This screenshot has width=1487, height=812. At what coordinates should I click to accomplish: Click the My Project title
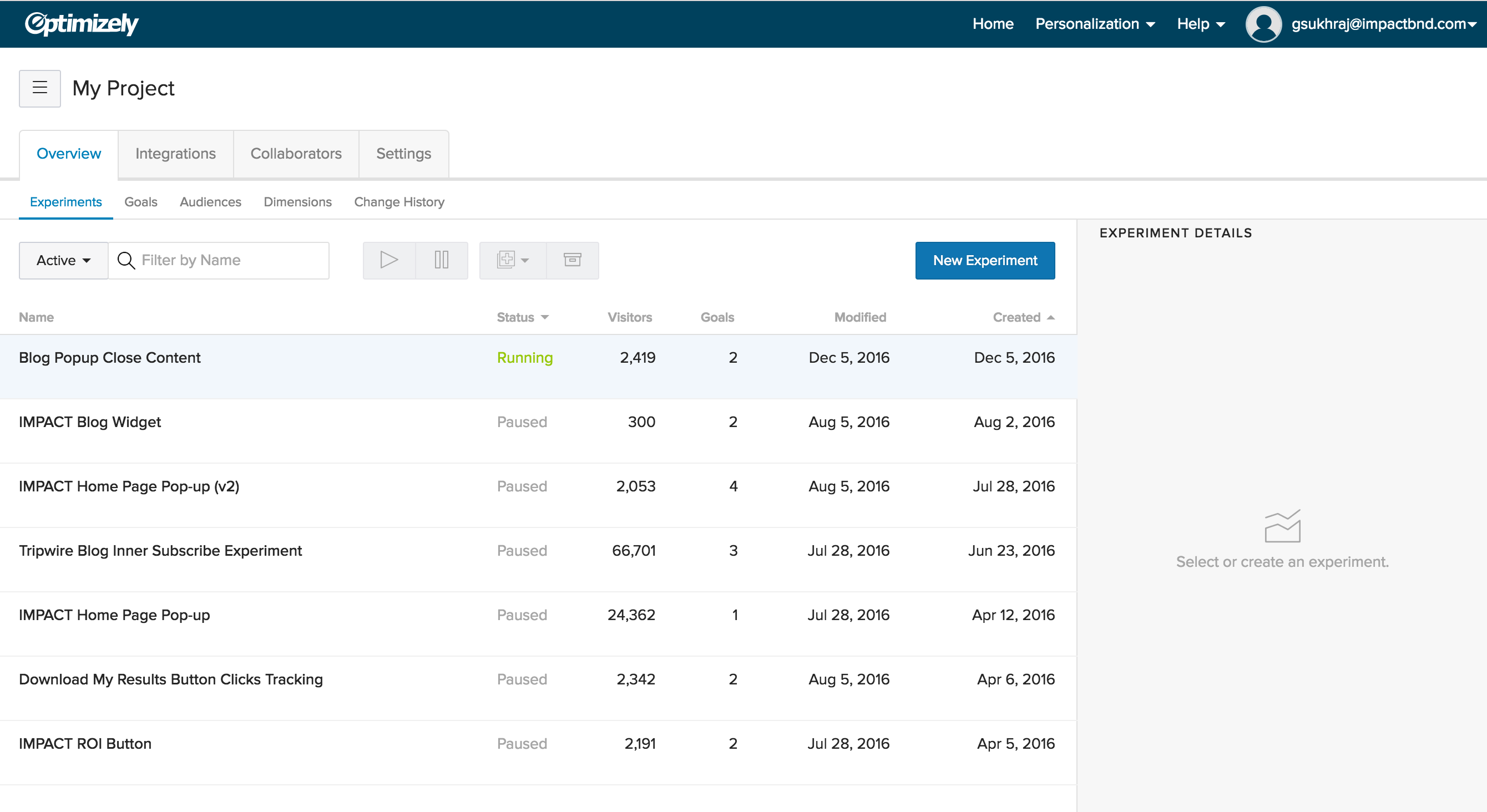pyautogui.click(x=123, y=88)
